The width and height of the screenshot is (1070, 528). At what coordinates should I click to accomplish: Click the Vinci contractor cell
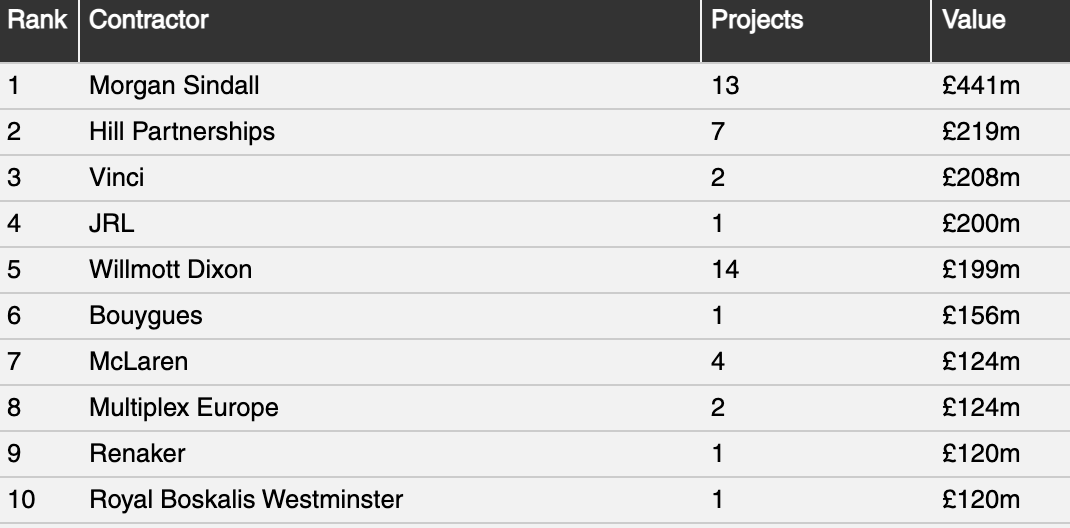[x=117, y=177]
